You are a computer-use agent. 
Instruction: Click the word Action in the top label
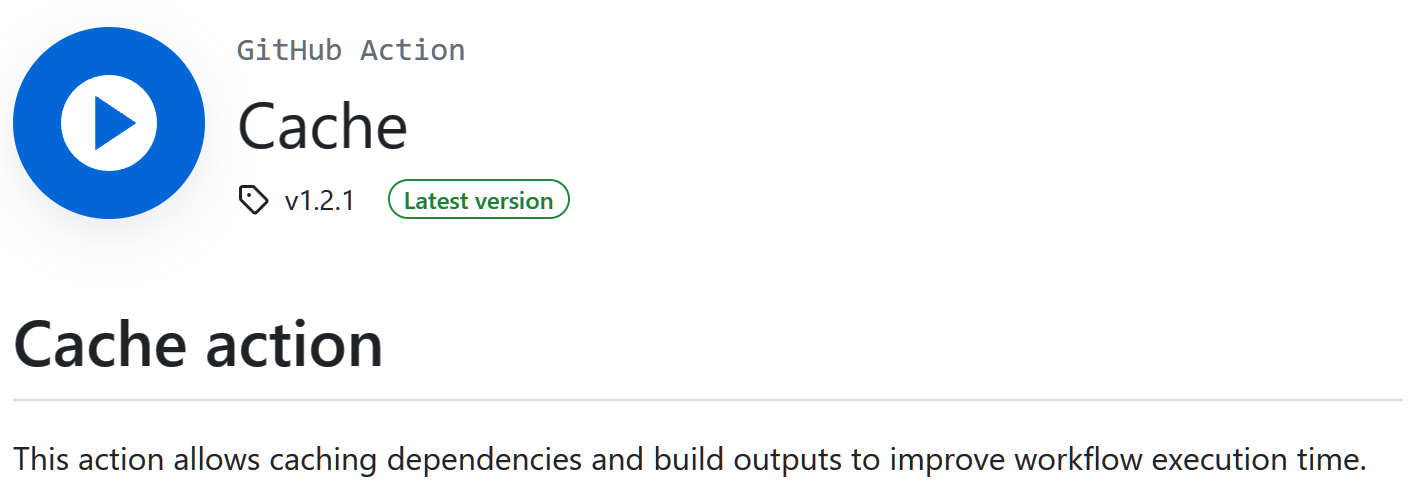(412, 50)
